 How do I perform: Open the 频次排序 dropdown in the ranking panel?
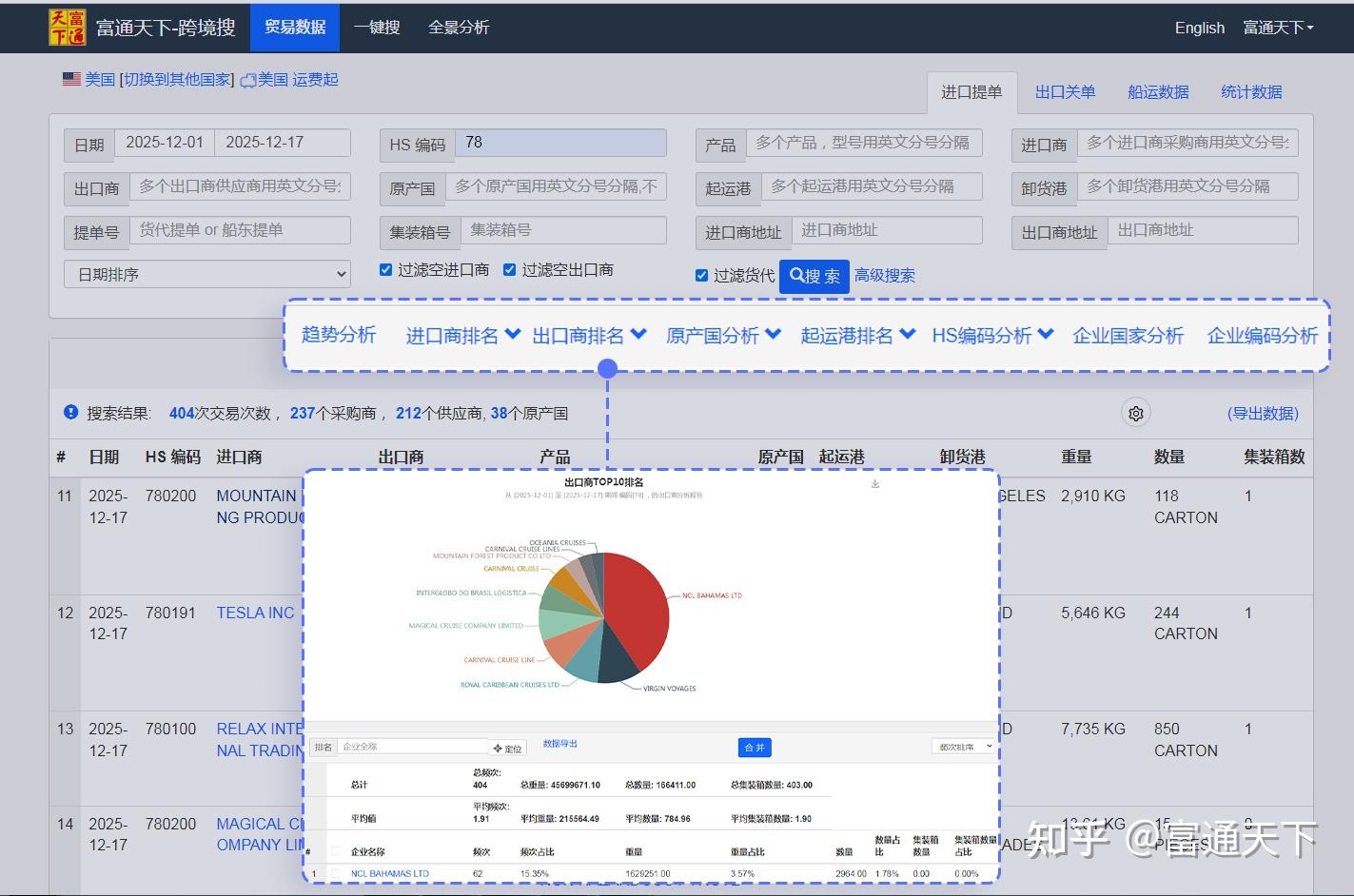[963, 747]
